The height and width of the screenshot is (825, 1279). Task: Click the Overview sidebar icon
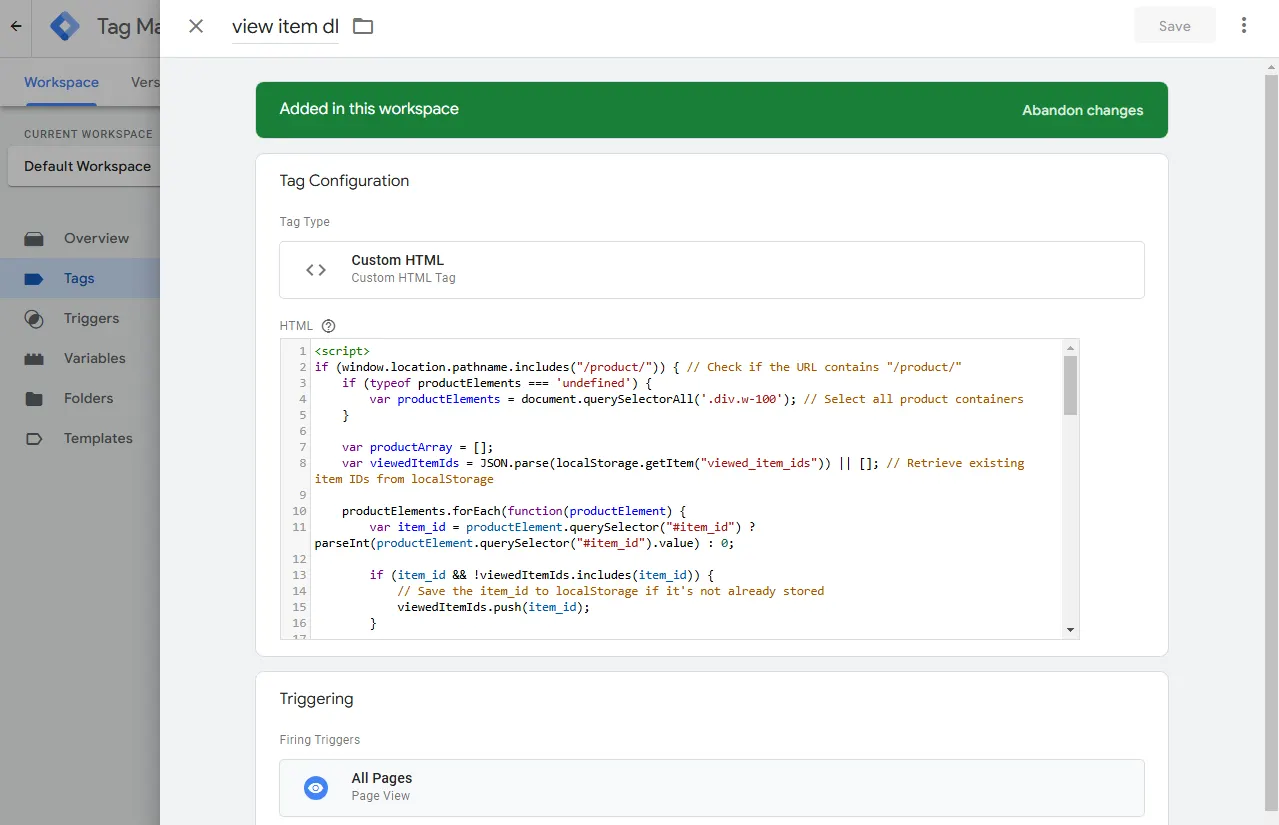click(35, 239)
